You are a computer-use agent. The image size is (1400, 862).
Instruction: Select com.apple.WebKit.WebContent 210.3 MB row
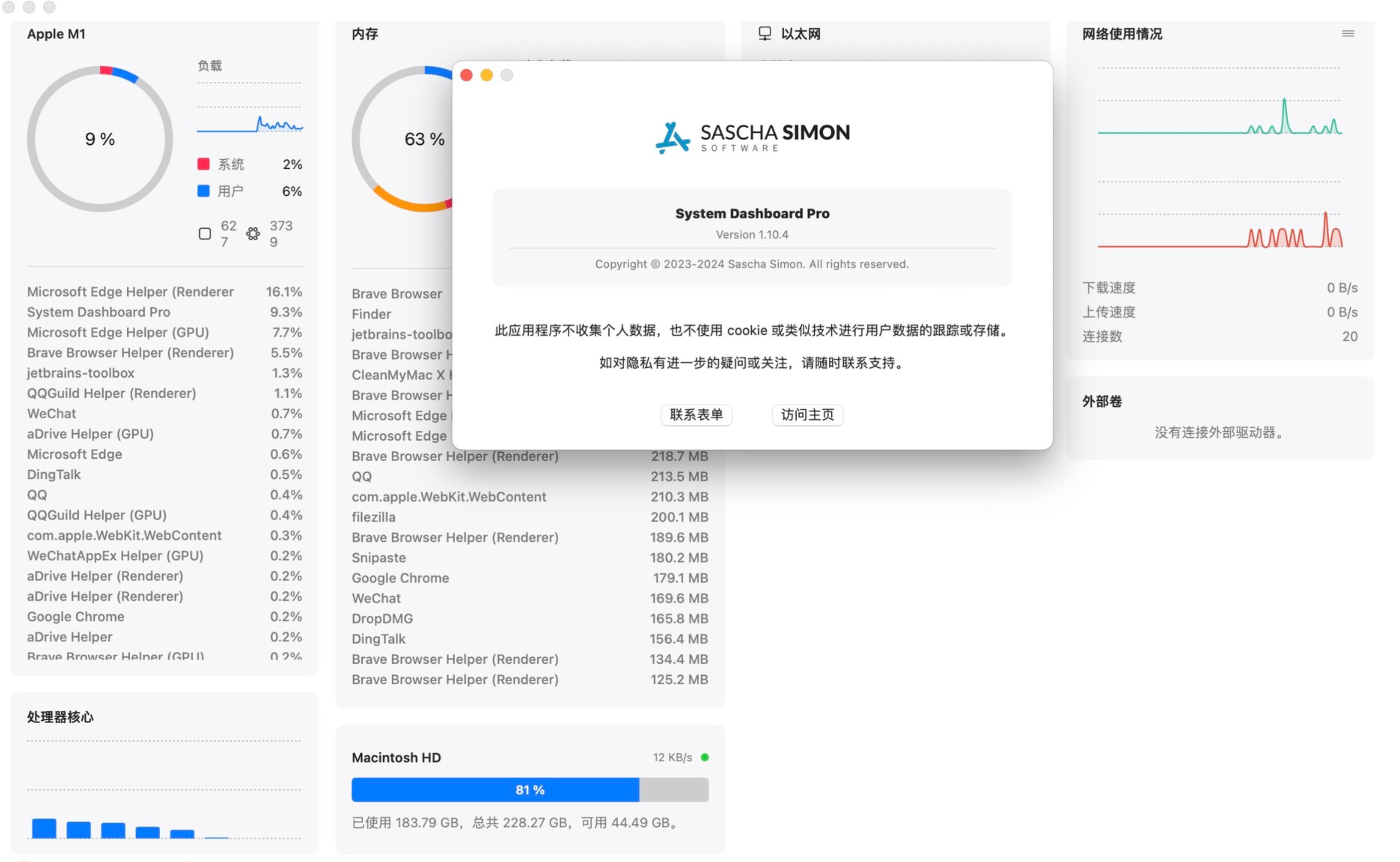point(530,497)
